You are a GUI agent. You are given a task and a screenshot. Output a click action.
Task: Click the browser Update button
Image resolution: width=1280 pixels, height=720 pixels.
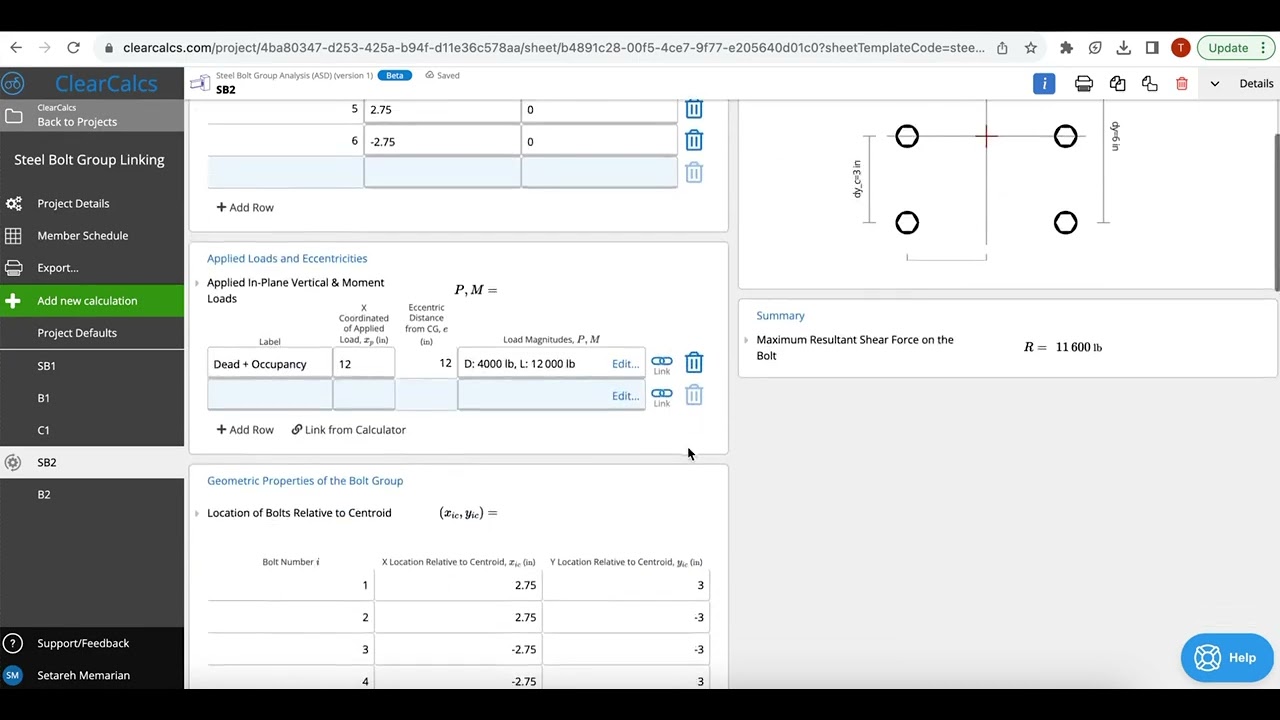[1236, 48]
